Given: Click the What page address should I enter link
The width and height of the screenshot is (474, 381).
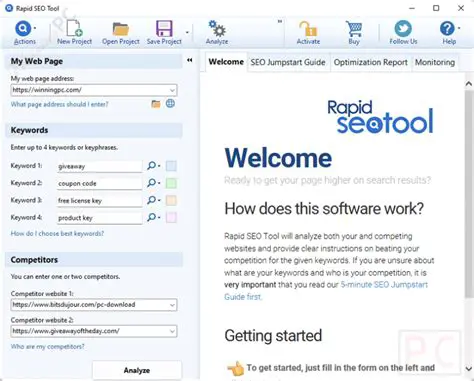Looking at the screenshot, I should 60,104.
